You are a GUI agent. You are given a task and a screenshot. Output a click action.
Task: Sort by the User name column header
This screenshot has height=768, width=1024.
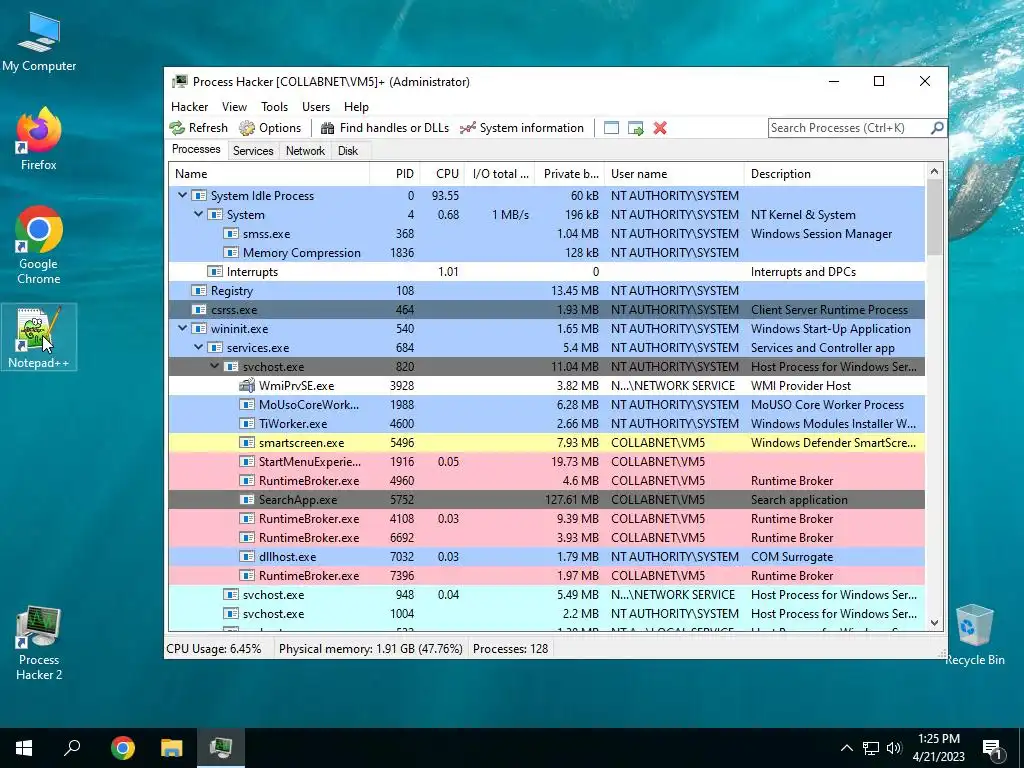click(674, 174)
